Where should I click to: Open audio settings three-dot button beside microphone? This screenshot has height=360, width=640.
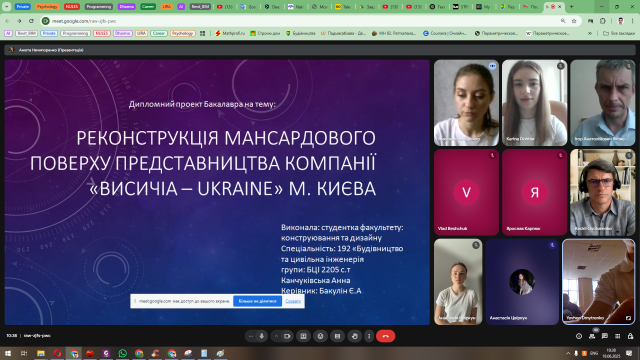tap(251, 336)
